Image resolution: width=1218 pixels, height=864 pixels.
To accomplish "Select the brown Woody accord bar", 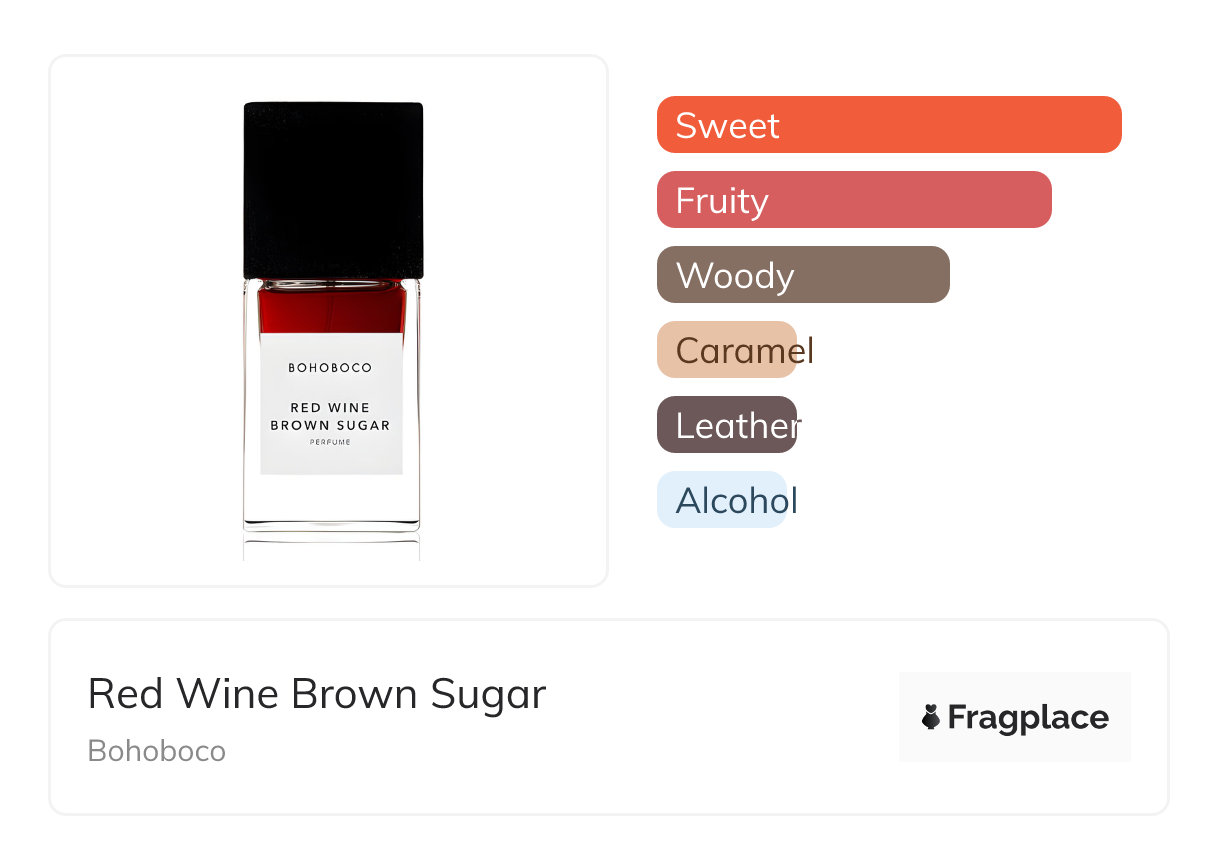I will point(803,275).
